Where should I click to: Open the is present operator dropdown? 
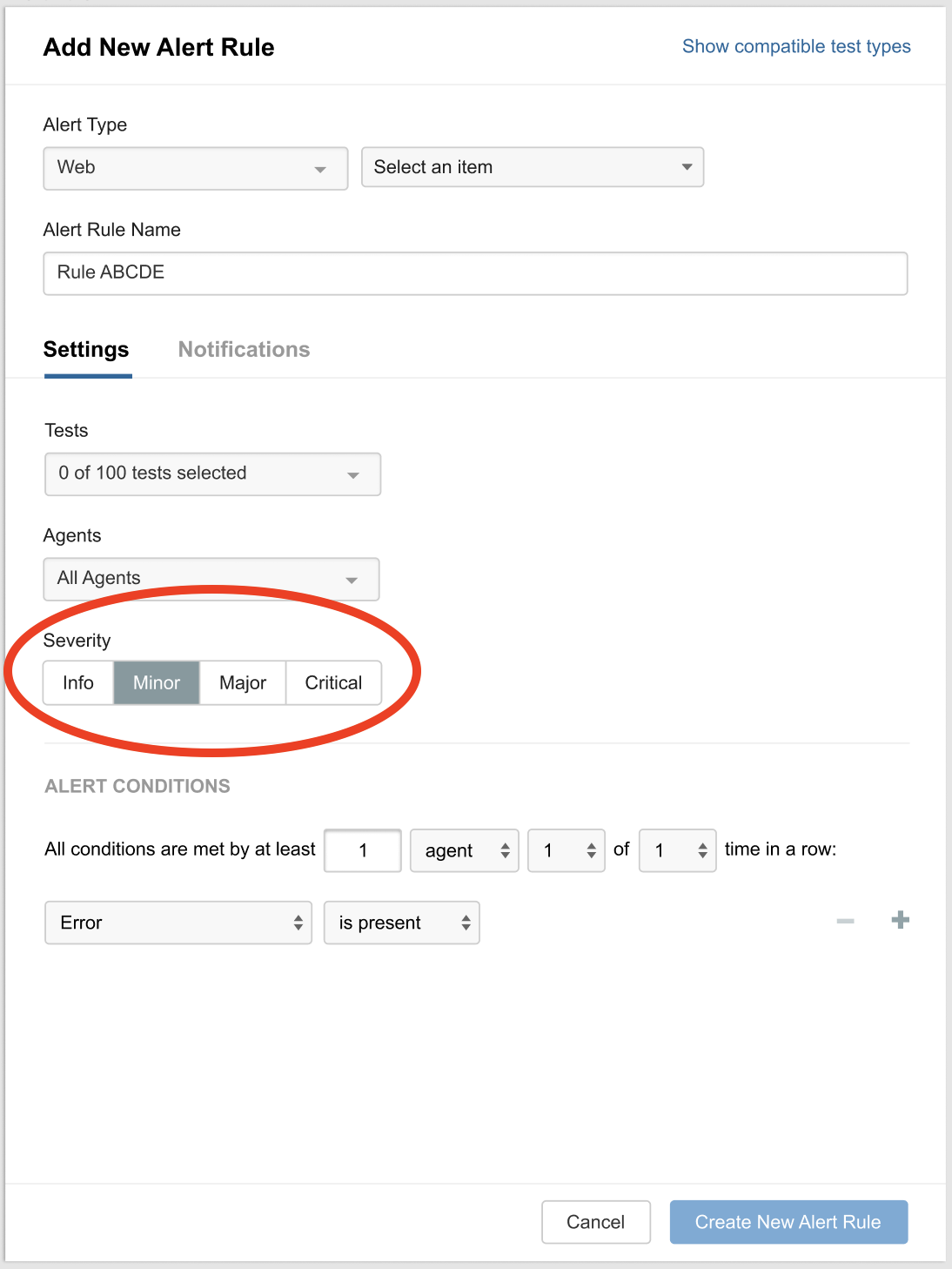pos(402,923)
